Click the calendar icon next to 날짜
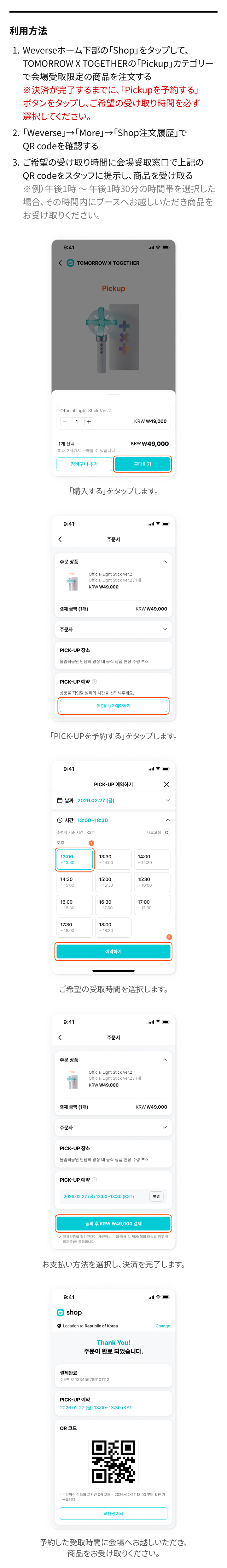The width and height of the screenshot is (227, 1568). pos(60,800)
